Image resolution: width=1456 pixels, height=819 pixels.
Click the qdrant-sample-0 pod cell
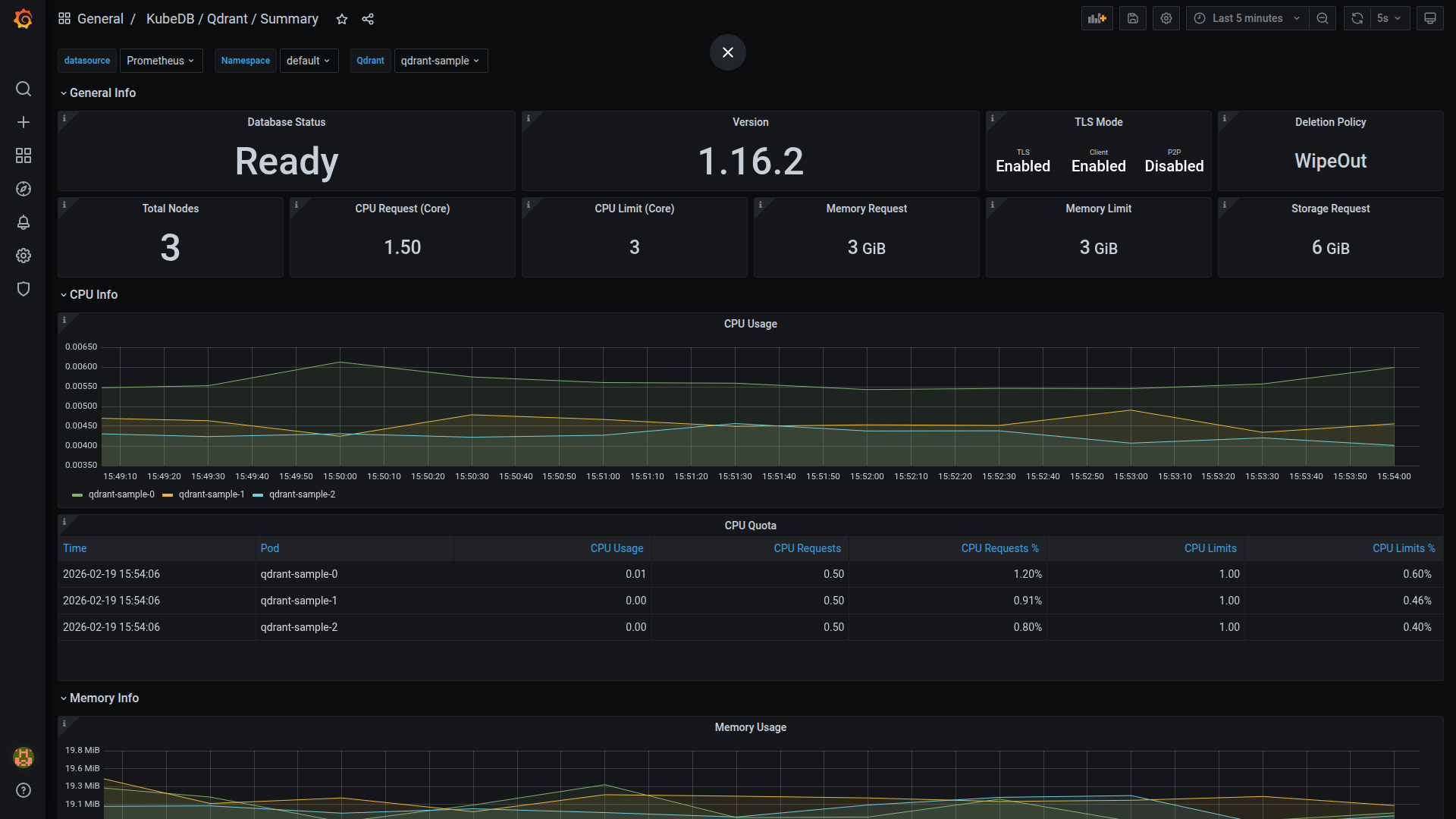(299, 574)
